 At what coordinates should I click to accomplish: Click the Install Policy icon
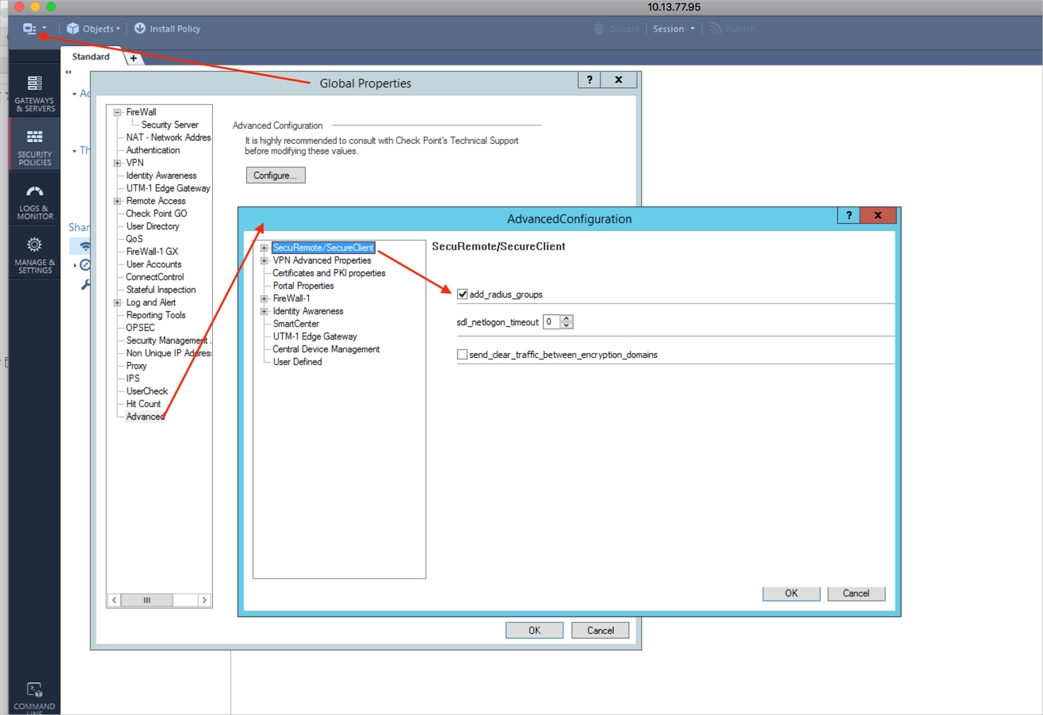click(x=140, y=29)
